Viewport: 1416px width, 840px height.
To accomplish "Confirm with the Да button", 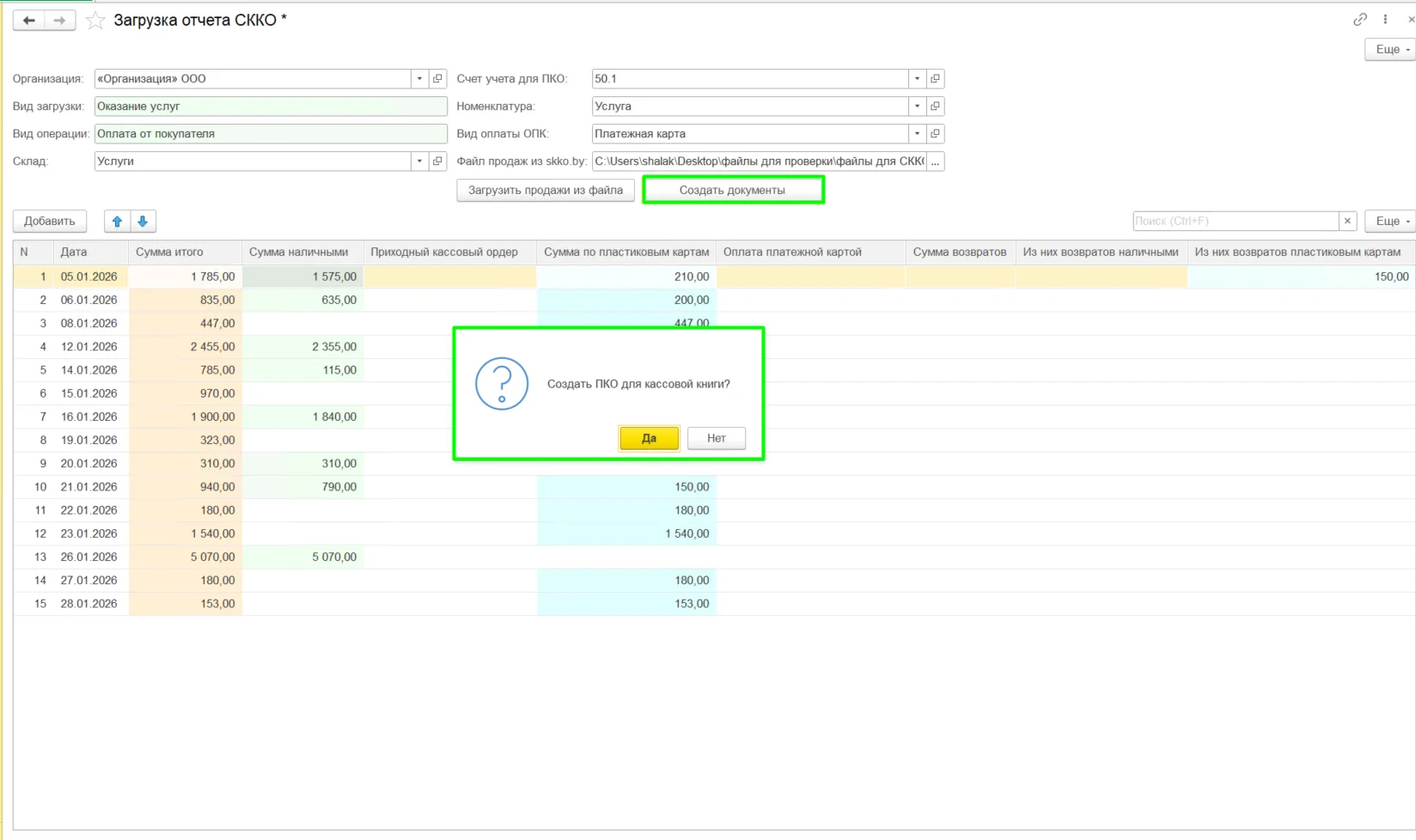I will (x=649, y=439).
